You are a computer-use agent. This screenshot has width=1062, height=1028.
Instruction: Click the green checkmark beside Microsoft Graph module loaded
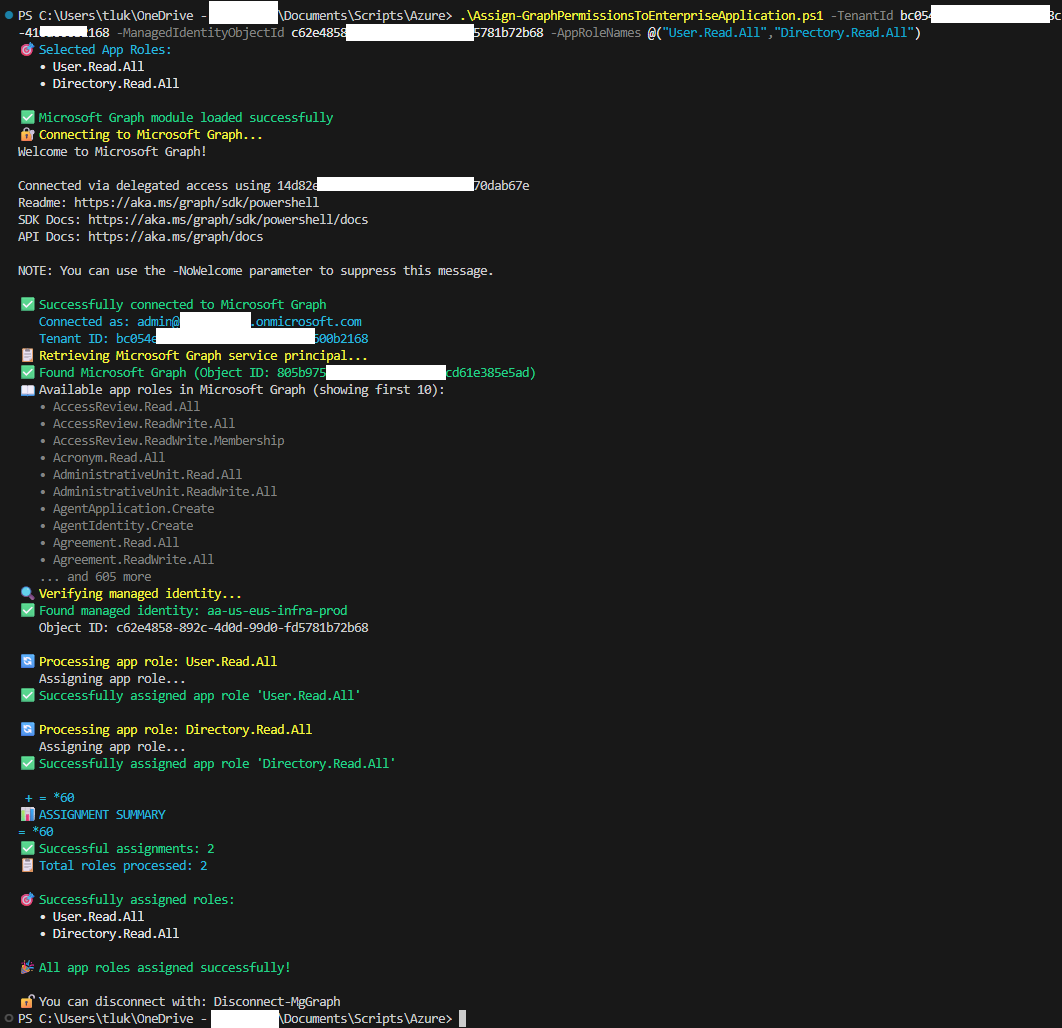point(27,118)
